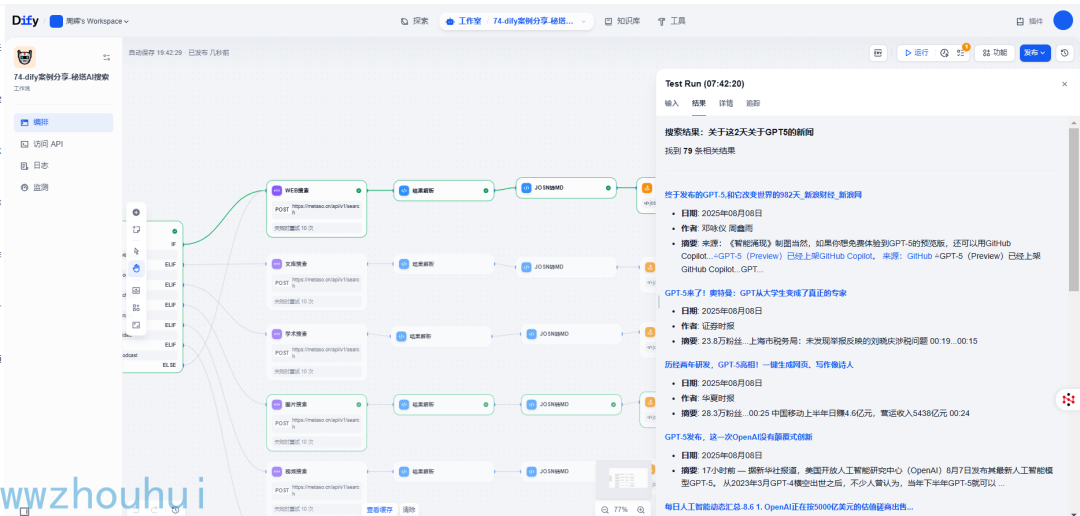
Task: Switch to the 结果 tab
Action: (698, 103)
